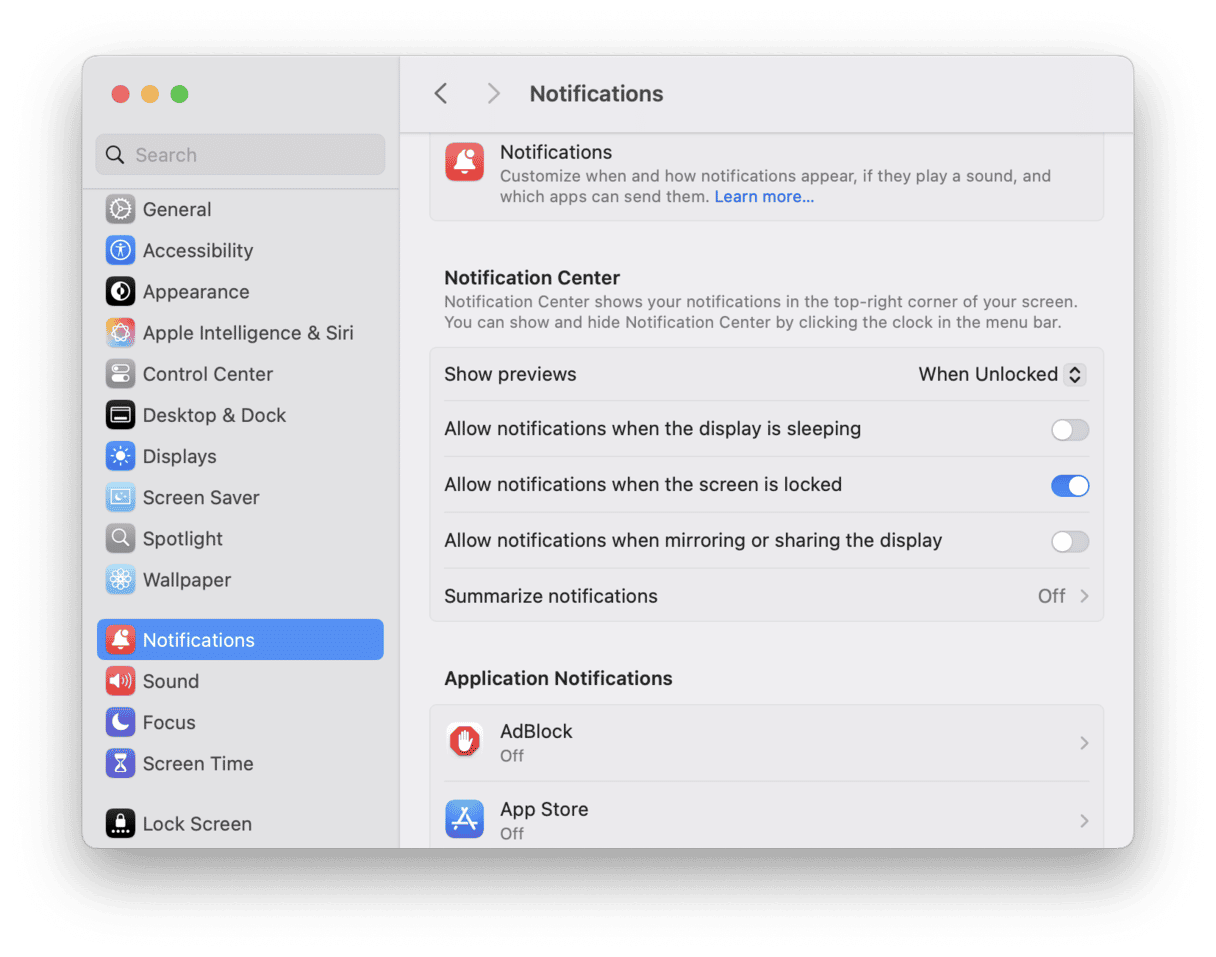Image resolution: width=1216 pixels, height=957 pixels.
Task: Expand Summarize notifications settings
Action: coord(1084,595)
